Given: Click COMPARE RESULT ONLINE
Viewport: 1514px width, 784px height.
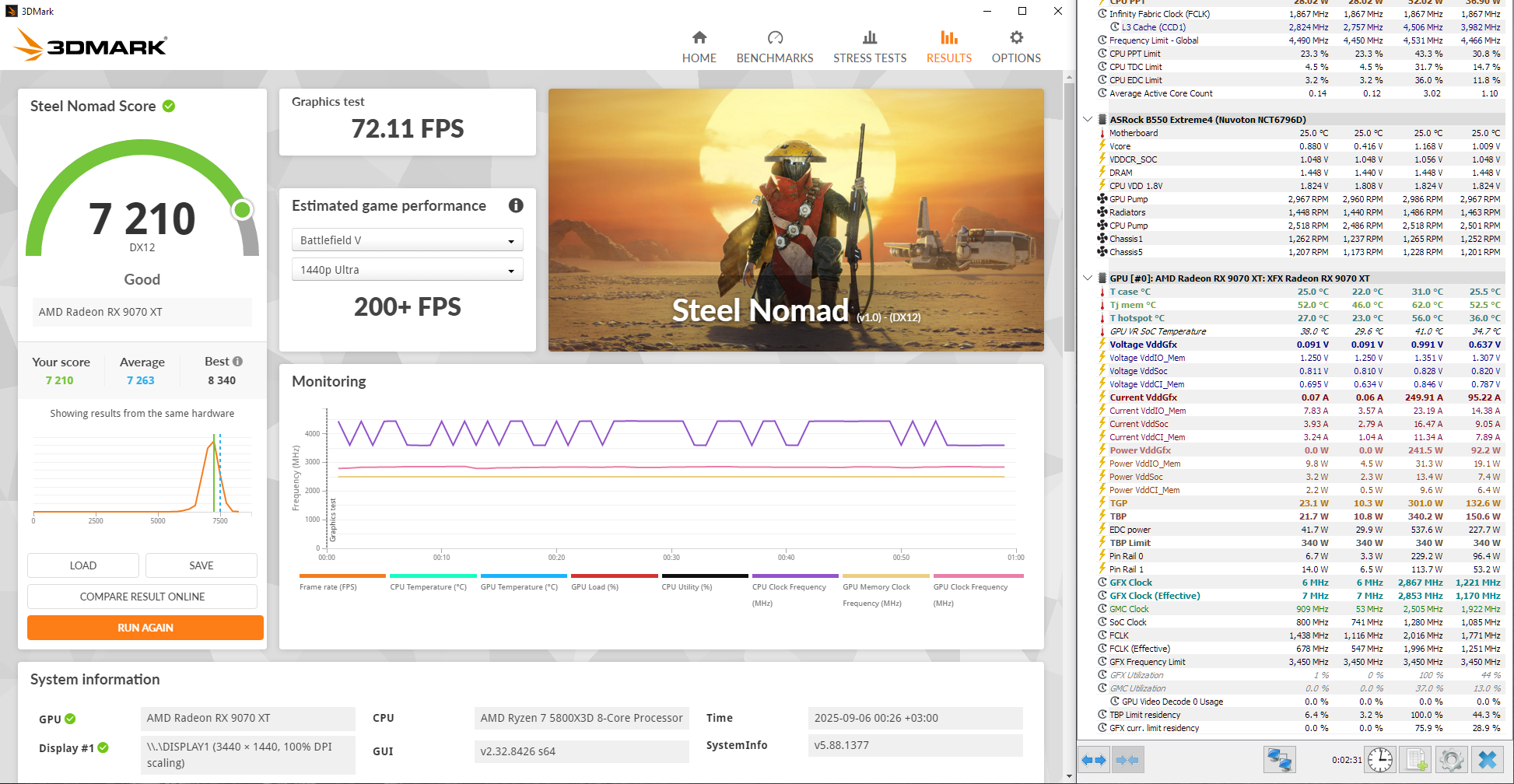Looking at the screenshot, I should click(x=142, y=597).
